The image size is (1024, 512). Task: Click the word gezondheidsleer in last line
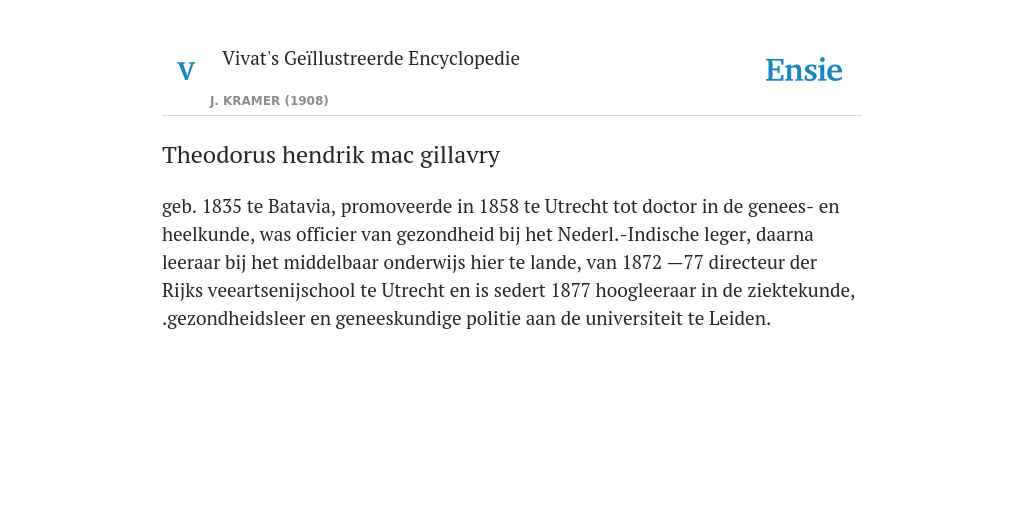tap(236, 319)
